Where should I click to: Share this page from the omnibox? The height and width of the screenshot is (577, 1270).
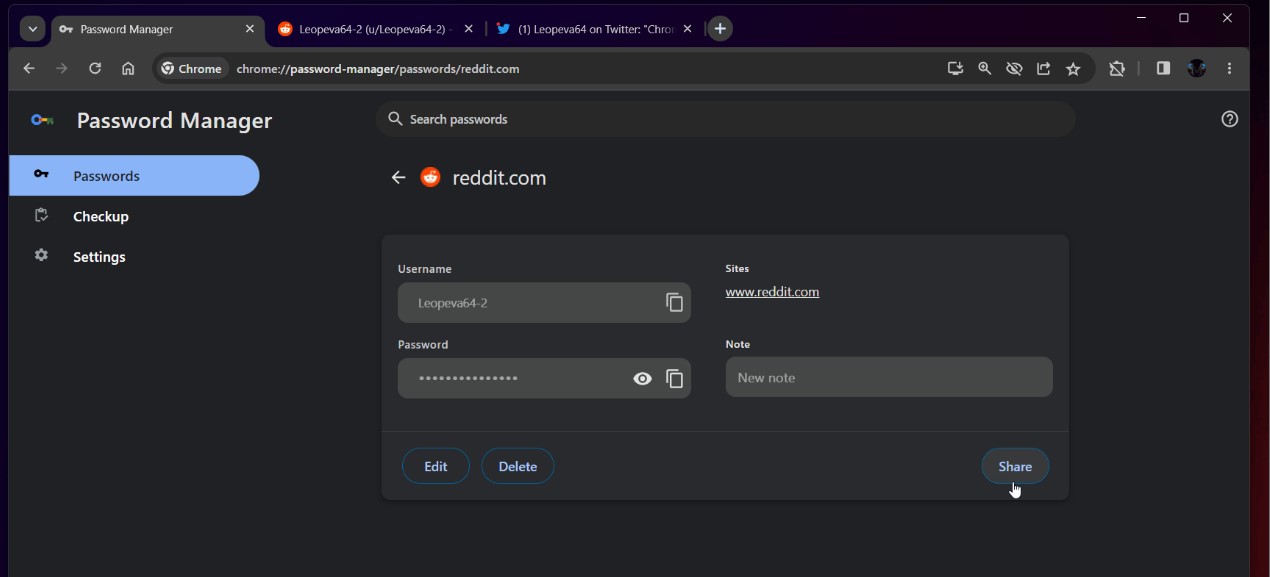click(x=1044, y=69)
